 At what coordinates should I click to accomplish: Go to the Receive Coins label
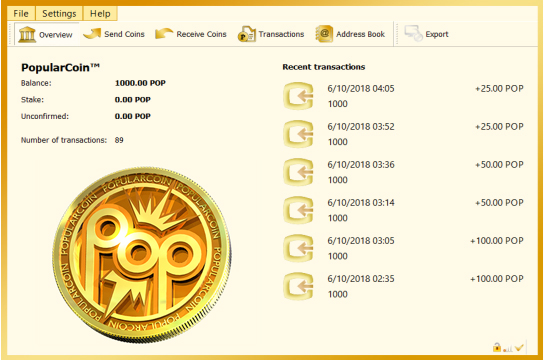(201, 34)
